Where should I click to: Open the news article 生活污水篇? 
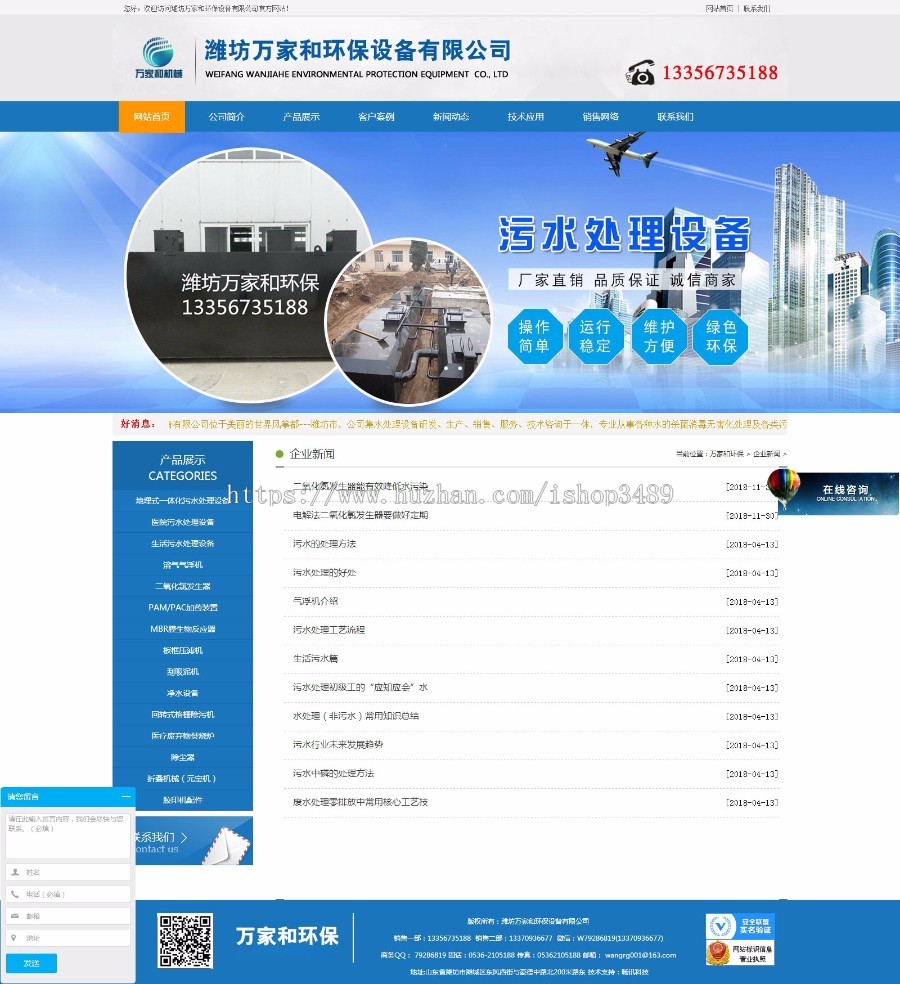(x=315, y=658)
